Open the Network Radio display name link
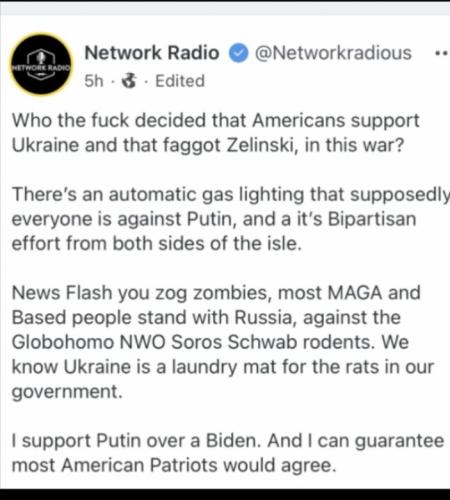 click(x=152, y=53)
